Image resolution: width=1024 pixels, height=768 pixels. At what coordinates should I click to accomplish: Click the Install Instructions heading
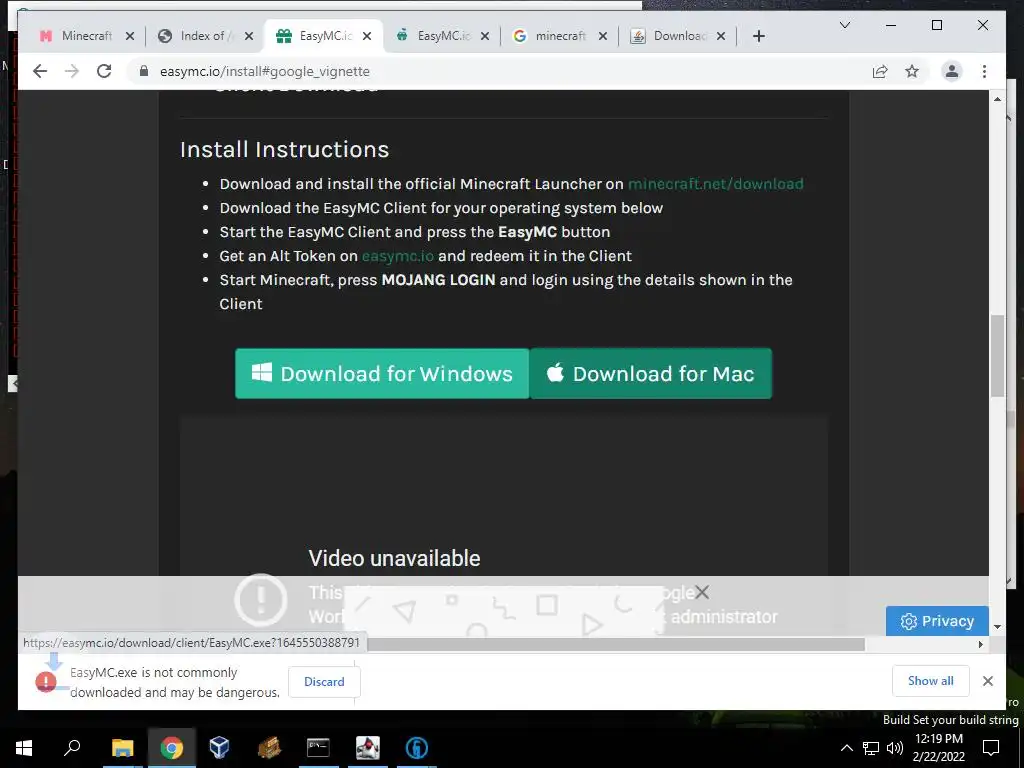[x=285, y=150]
